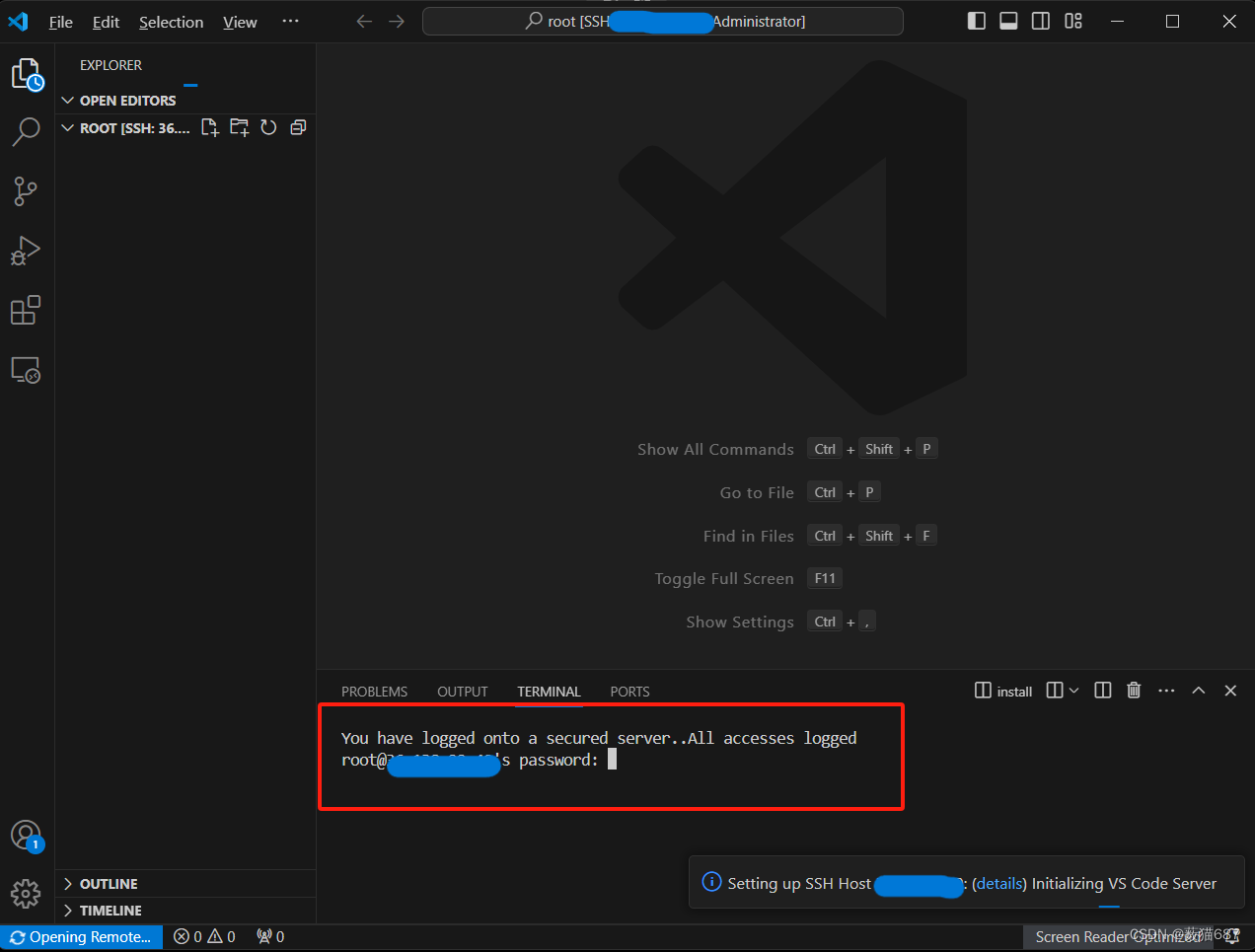Open terminal panel more actions menu
This screenshot has height=952, width=1255.
[x=1166, y=691]
